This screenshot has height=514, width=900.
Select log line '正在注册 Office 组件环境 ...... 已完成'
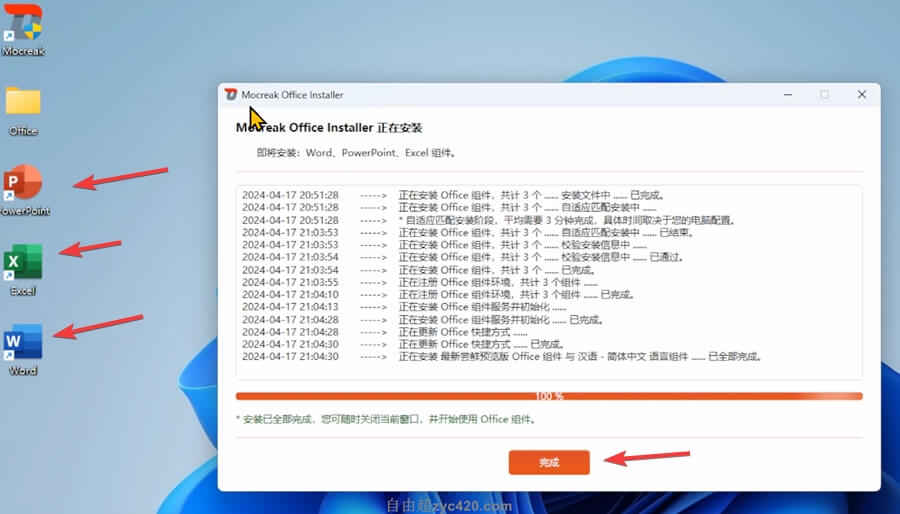pyautogui.click(x=439, y=294)
